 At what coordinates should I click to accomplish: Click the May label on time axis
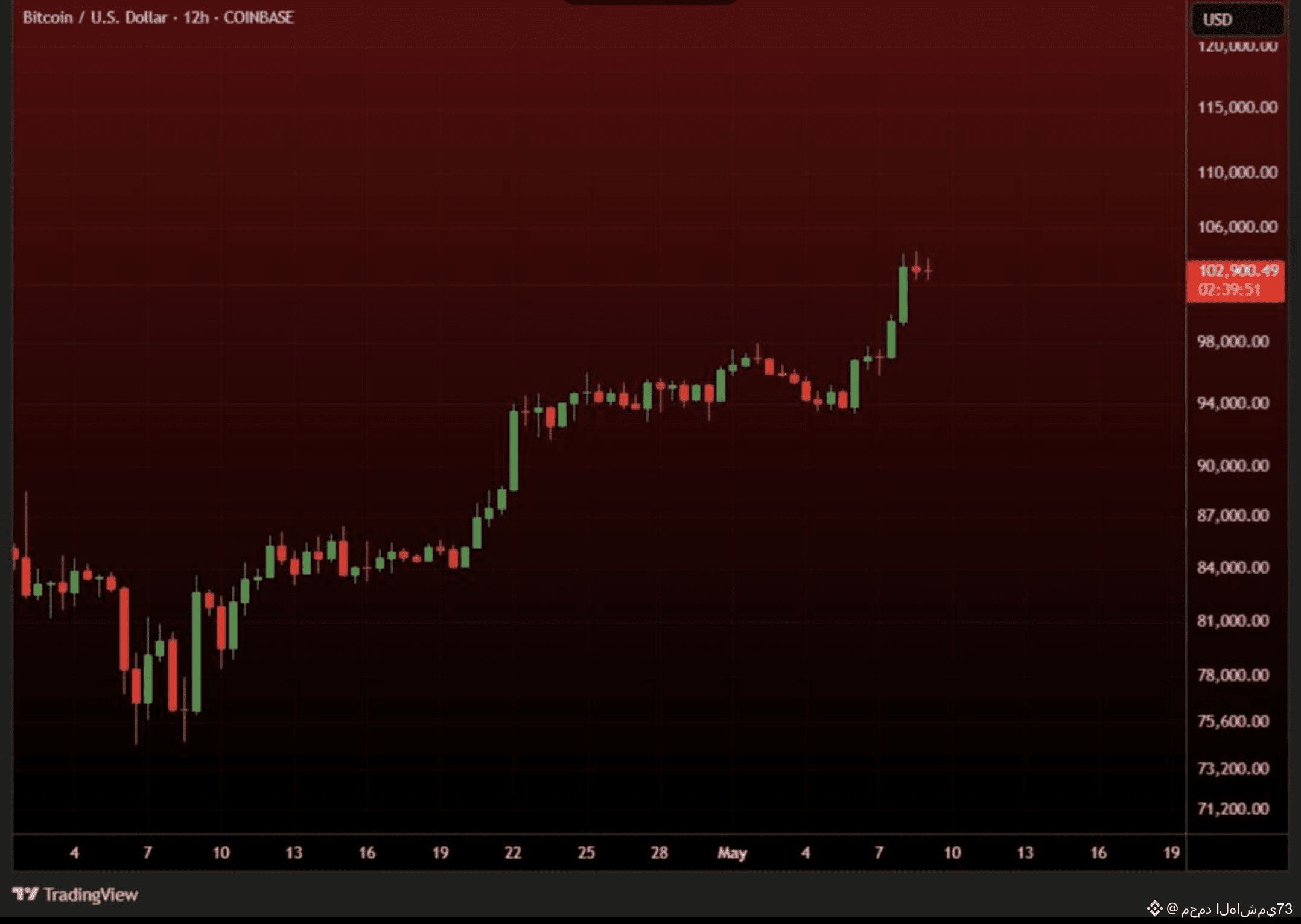tap(732, 853)
